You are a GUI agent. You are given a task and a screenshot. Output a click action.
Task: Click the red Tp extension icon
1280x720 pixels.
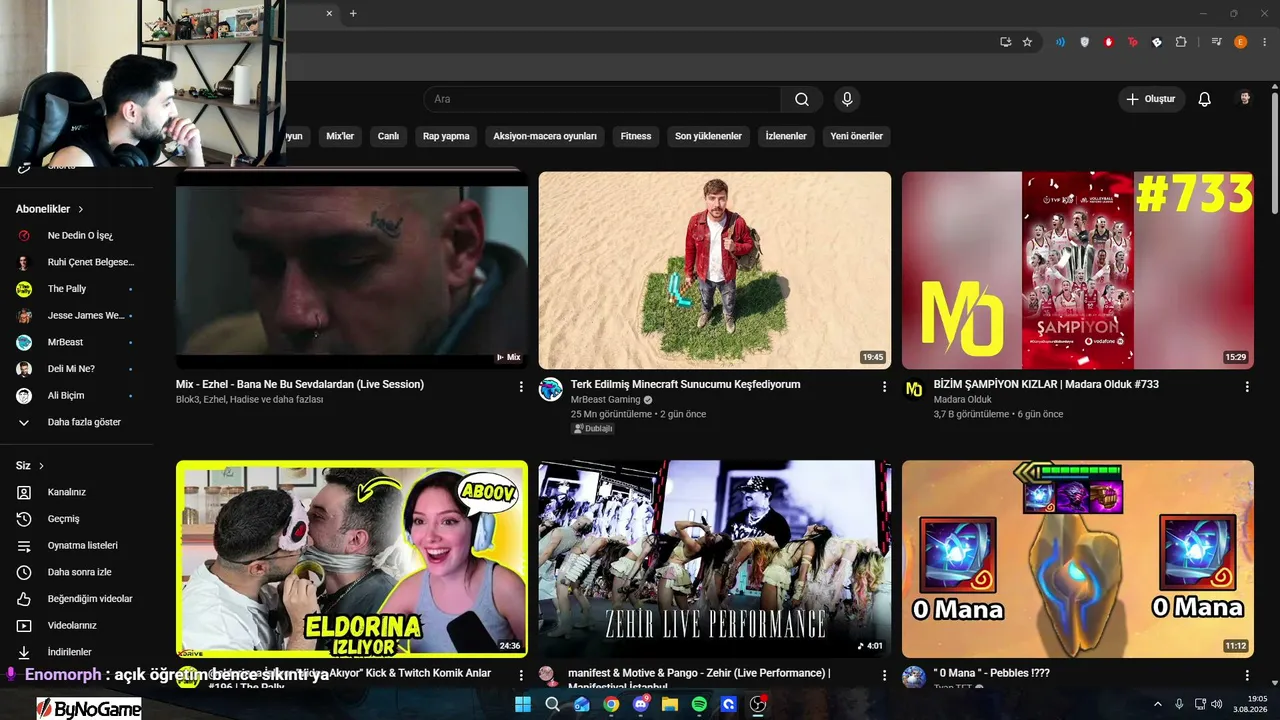[1133, 42]
